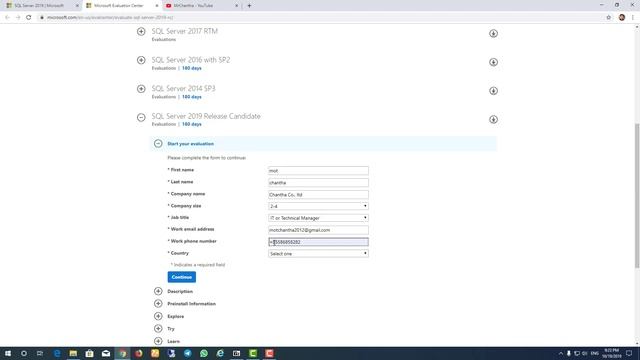
Task: Click the ENG language indicator
Action: [595, 353]
